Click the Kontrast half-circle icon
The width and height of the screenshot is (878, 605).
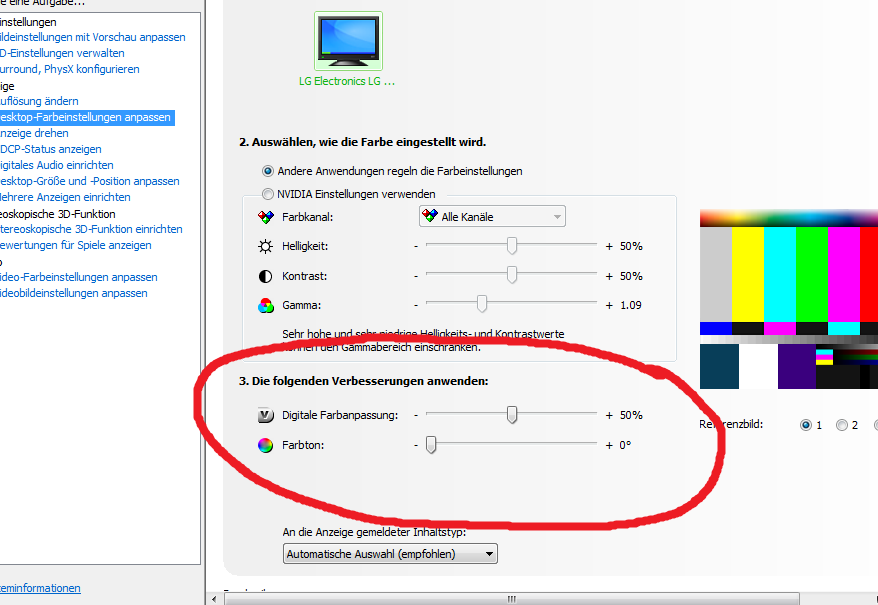(x=265, y=276)
